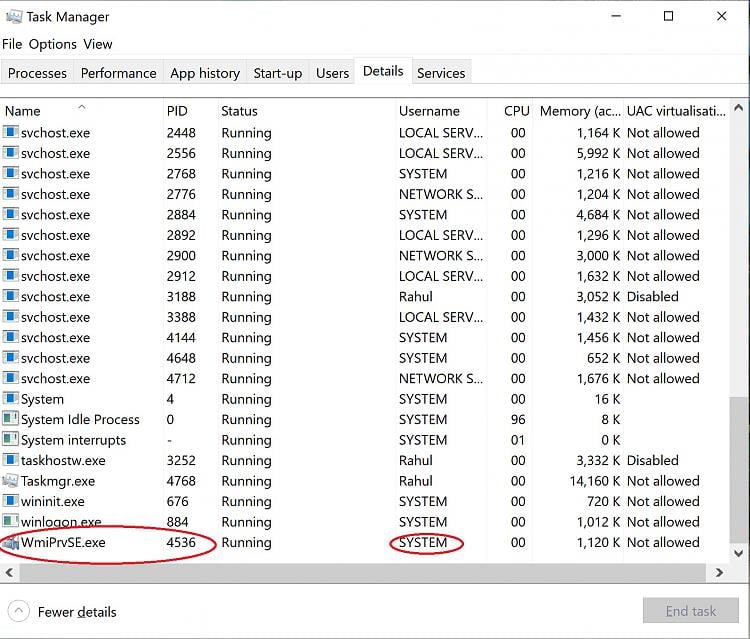The image size is (750, 639).
Task: Click the icon of svchost.exe PID 4712
Action: pyautogui.click(x=11, y=378)
